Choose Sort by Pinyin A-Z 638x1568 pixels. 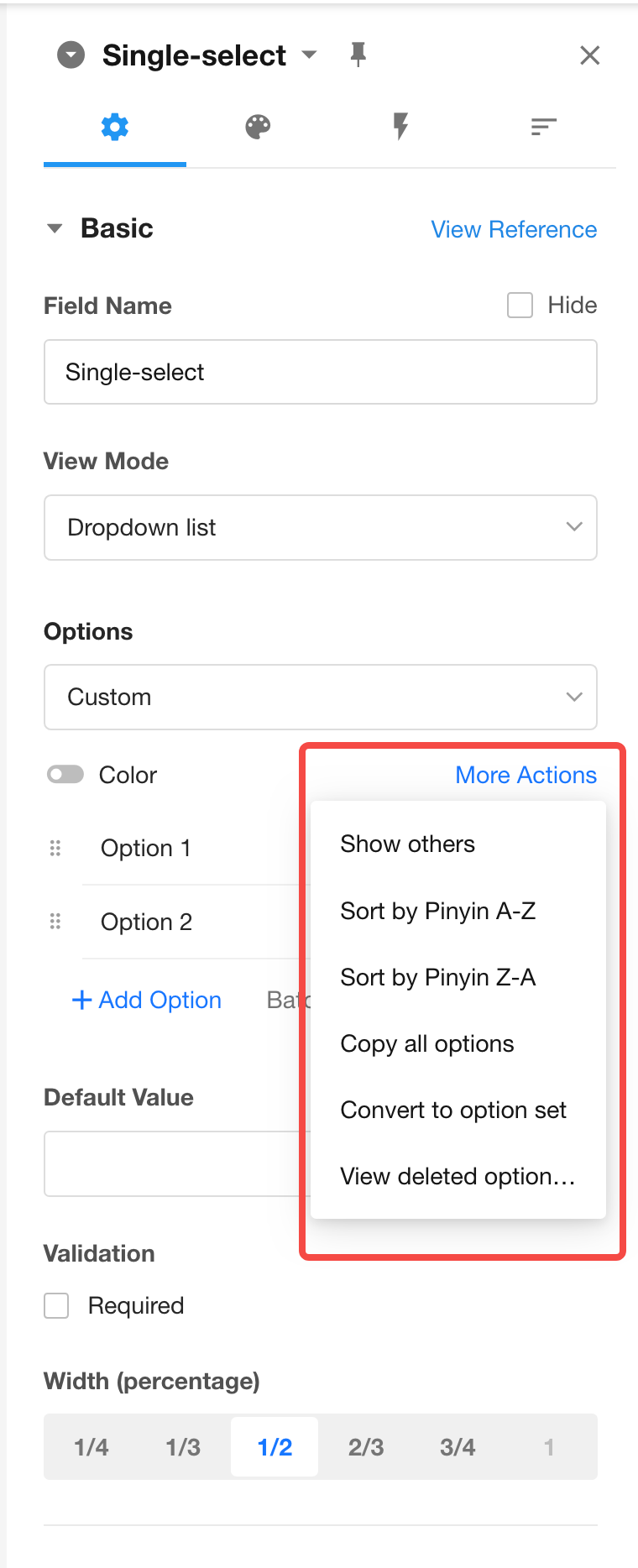[x=437, y=911]
